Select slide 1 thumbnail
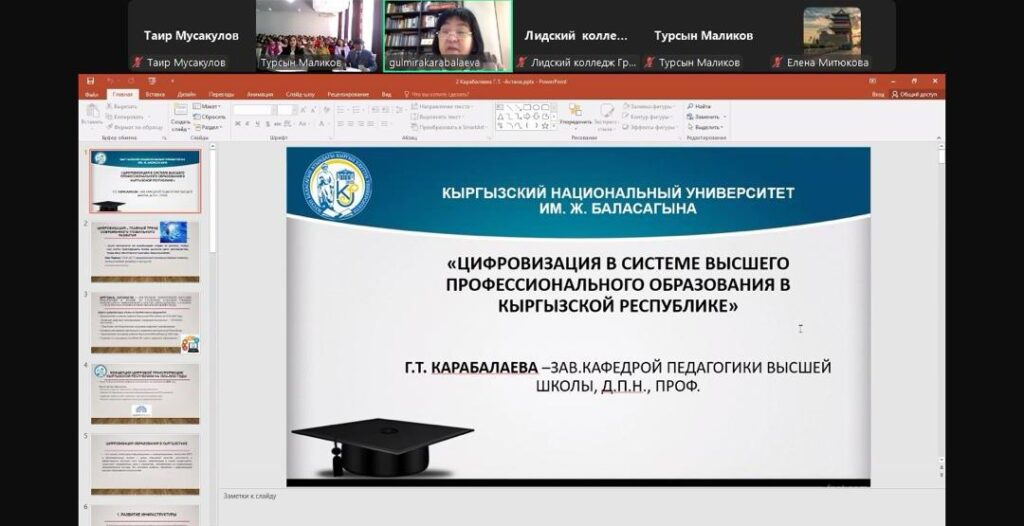The image size is (1024, 526). 146,181
